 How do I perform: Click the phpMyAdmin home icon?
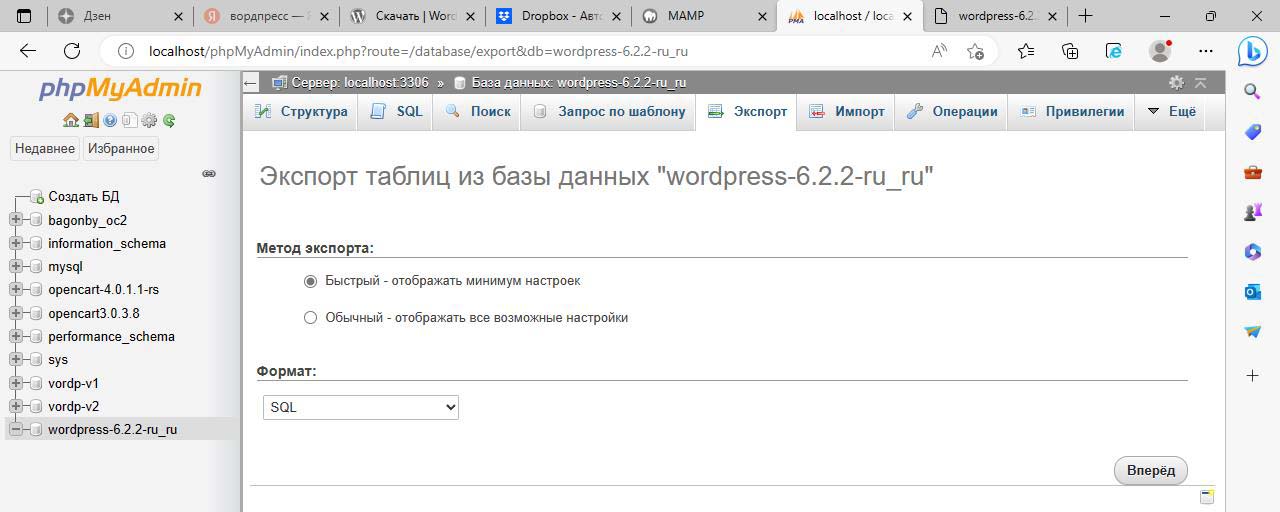click(x=70, y=120)
